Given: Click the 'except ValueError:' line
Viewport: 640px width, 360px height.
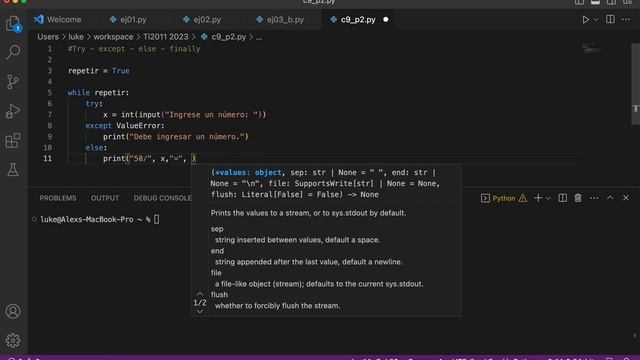Looking at the screenshot, I should (x=125, y=126).
